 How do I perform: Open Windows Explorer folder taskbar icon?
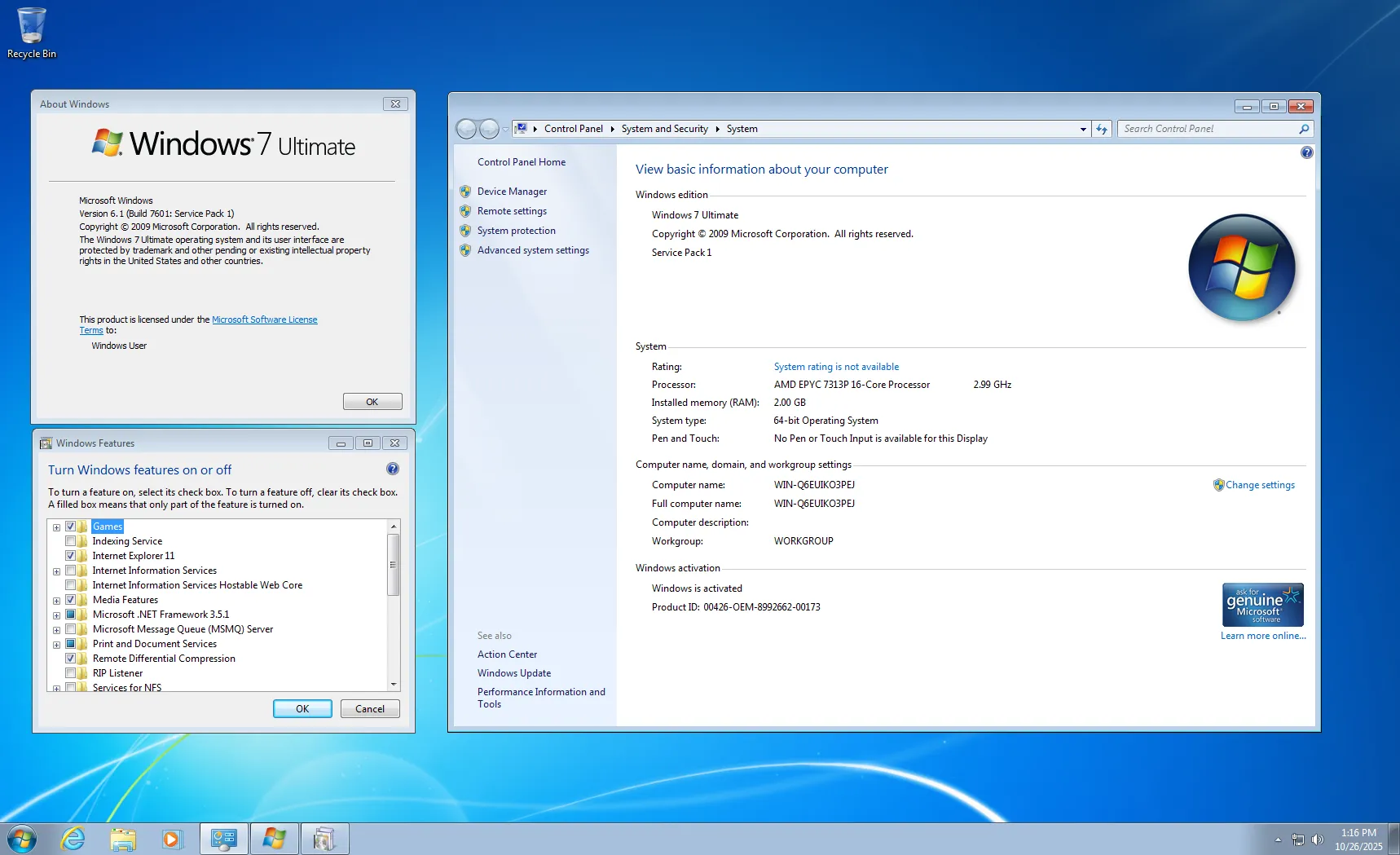coord(123,839)
